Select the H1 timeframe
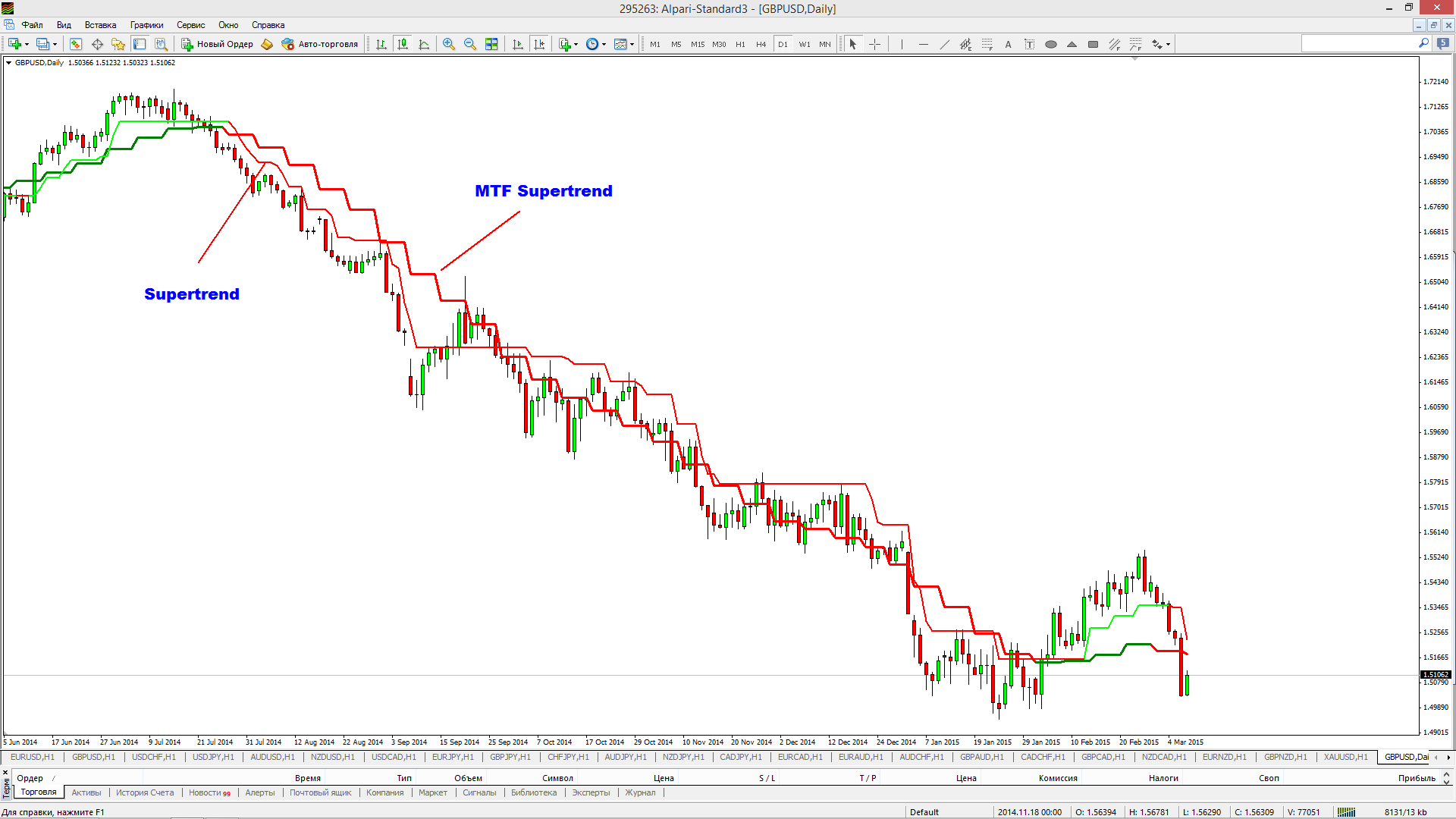The height and width of the screenshot is (819, 1456). point(740,44)
